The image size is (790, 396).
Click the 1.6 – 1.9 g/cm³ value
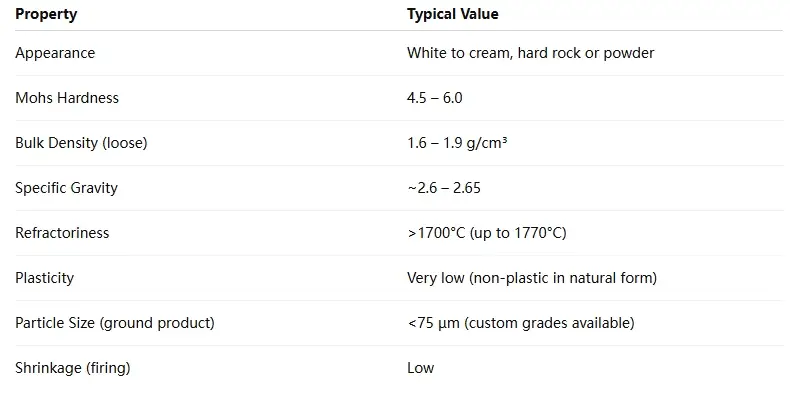point(457,143)
